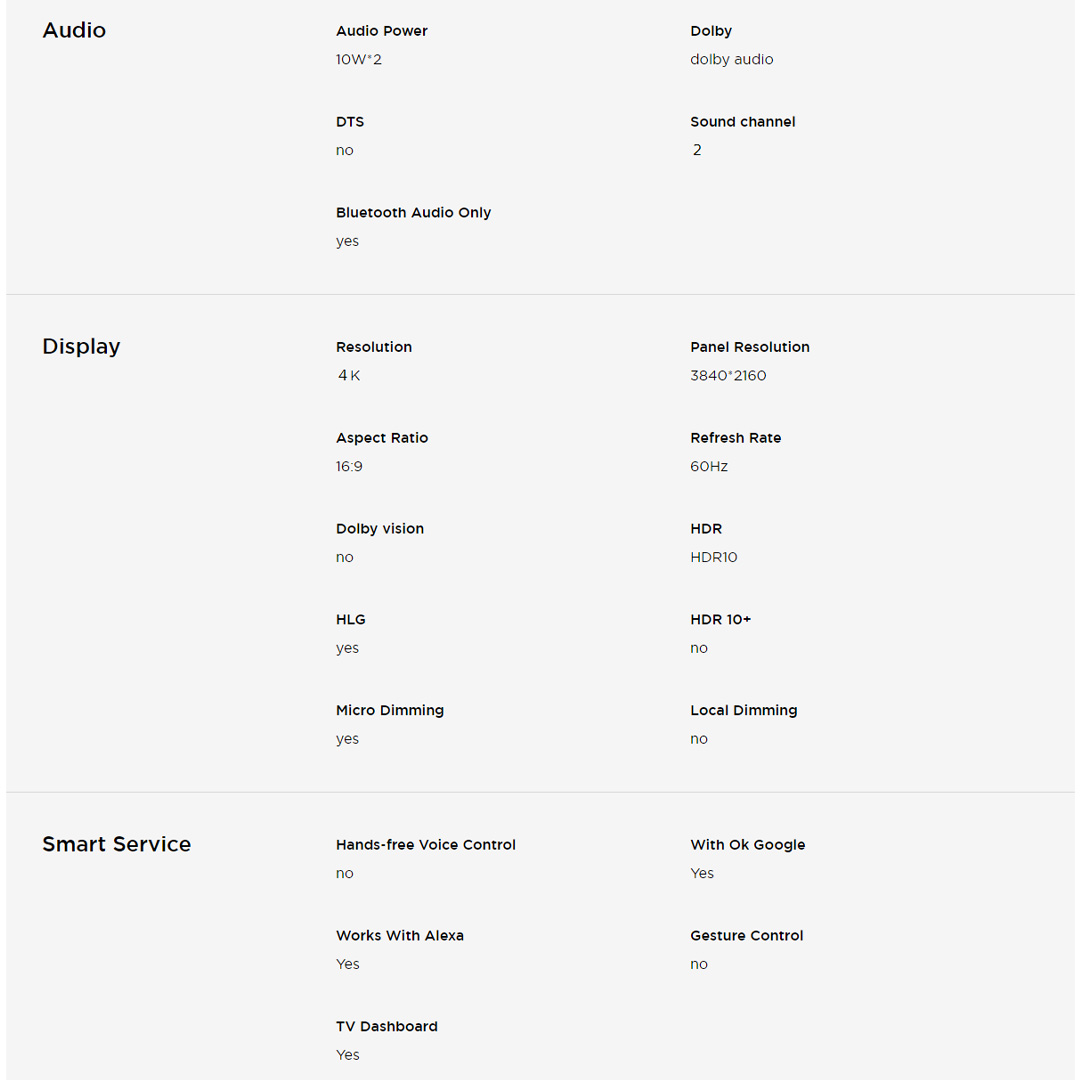
Task: Click the Dolby vision label
Action: pos(379,529)
